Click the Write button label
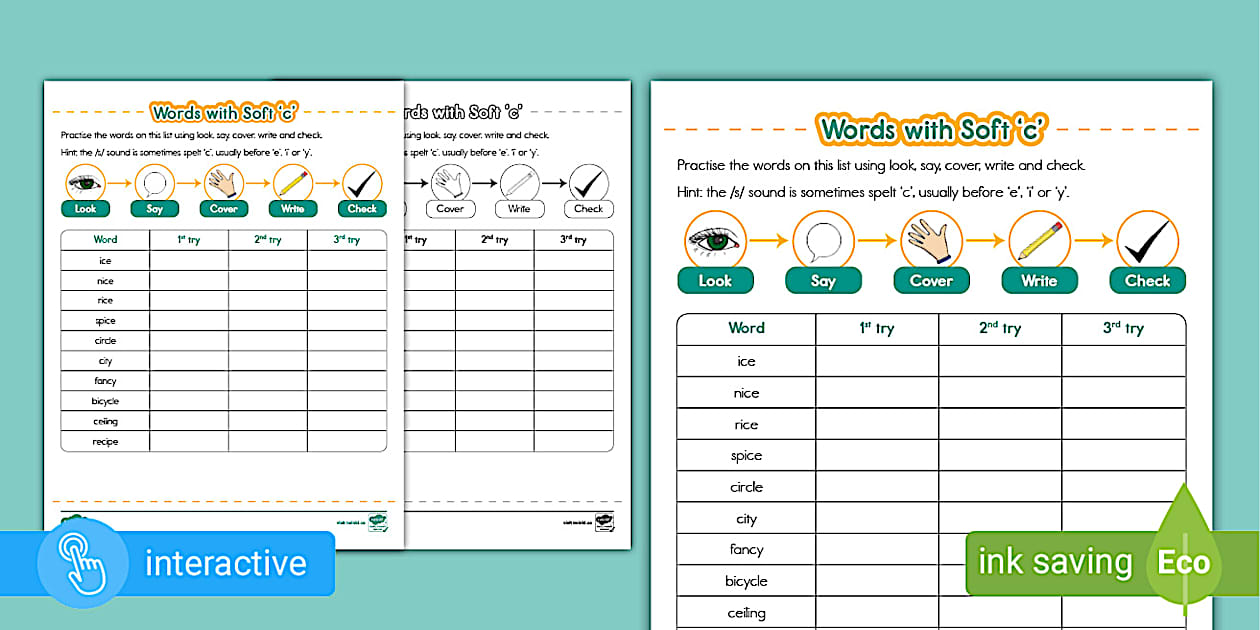This screenshot has width=1260, height=630. 1039,281
